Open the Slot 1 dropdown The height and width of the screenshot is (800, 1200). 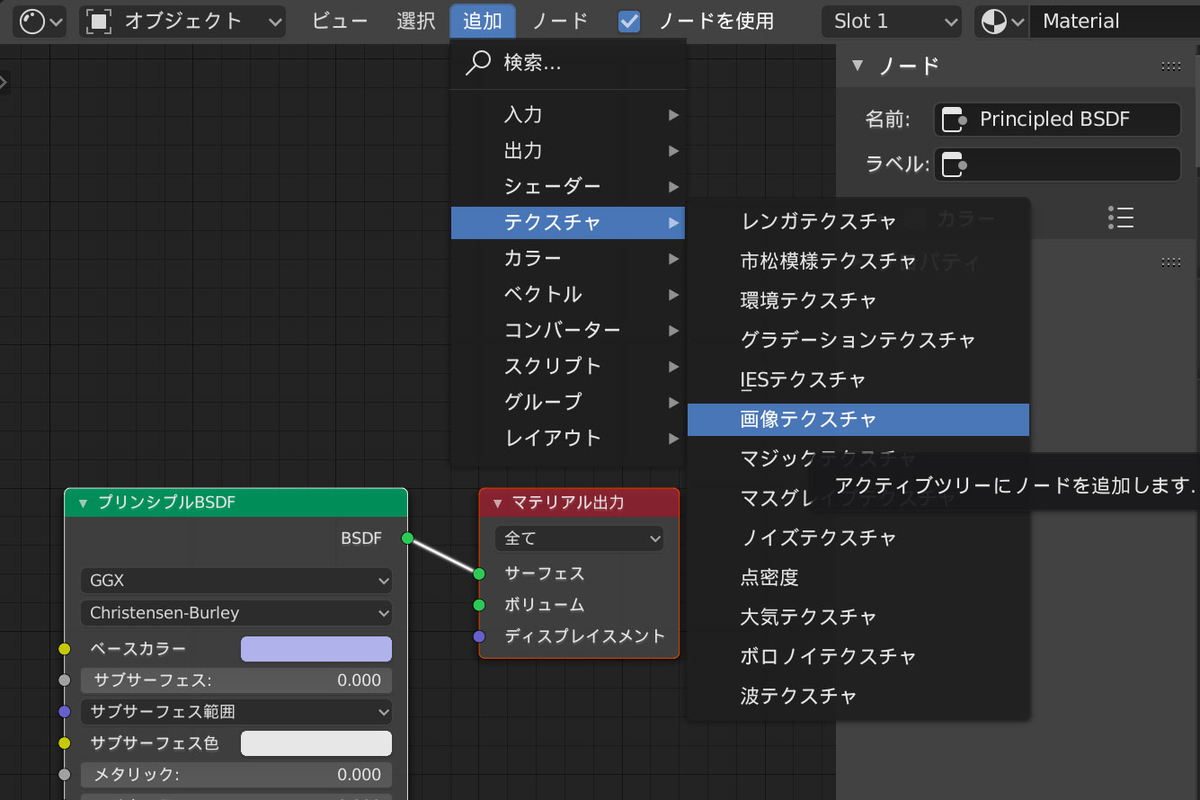(890, 20)
